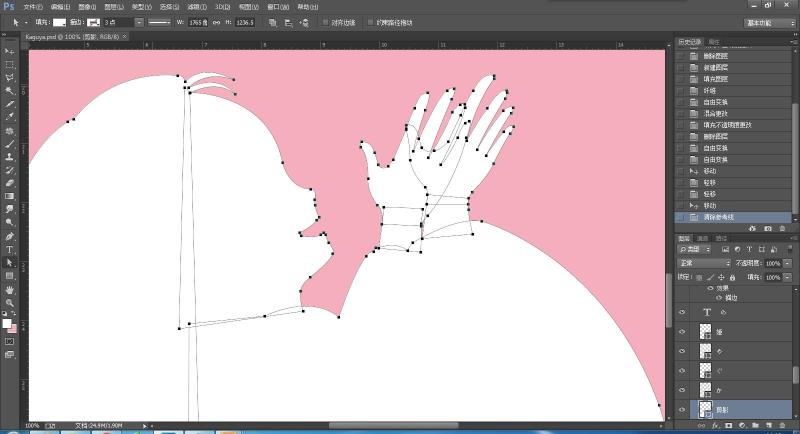Delete layer trash icon in Layers panel

point(782,425)
